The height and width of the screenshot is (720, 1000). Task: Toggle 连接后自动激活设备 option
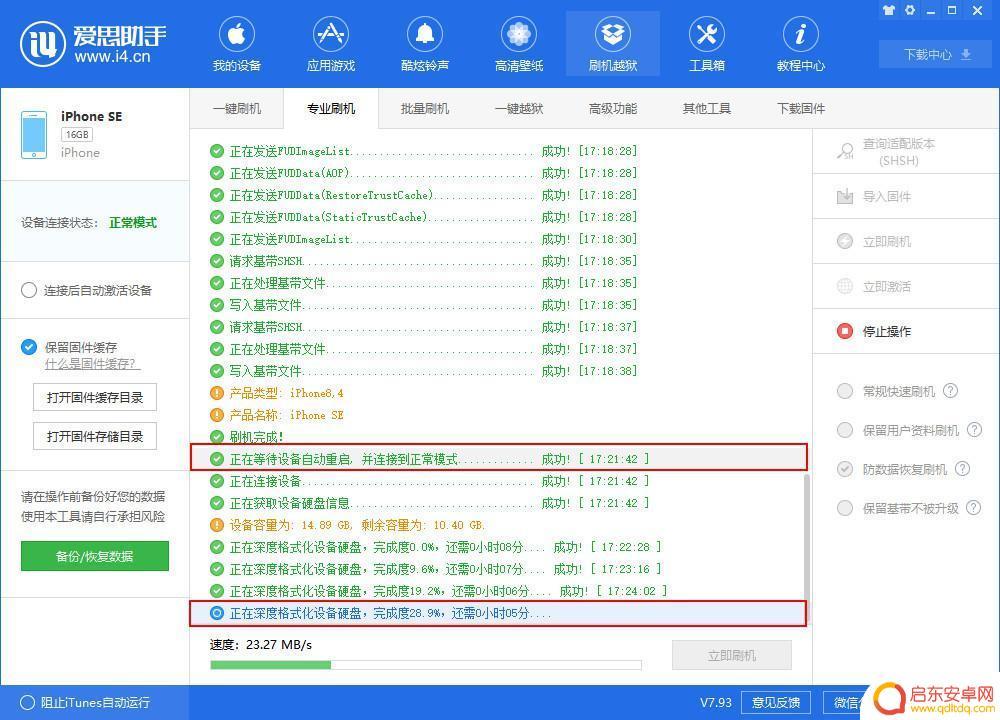tap(29, 290)
